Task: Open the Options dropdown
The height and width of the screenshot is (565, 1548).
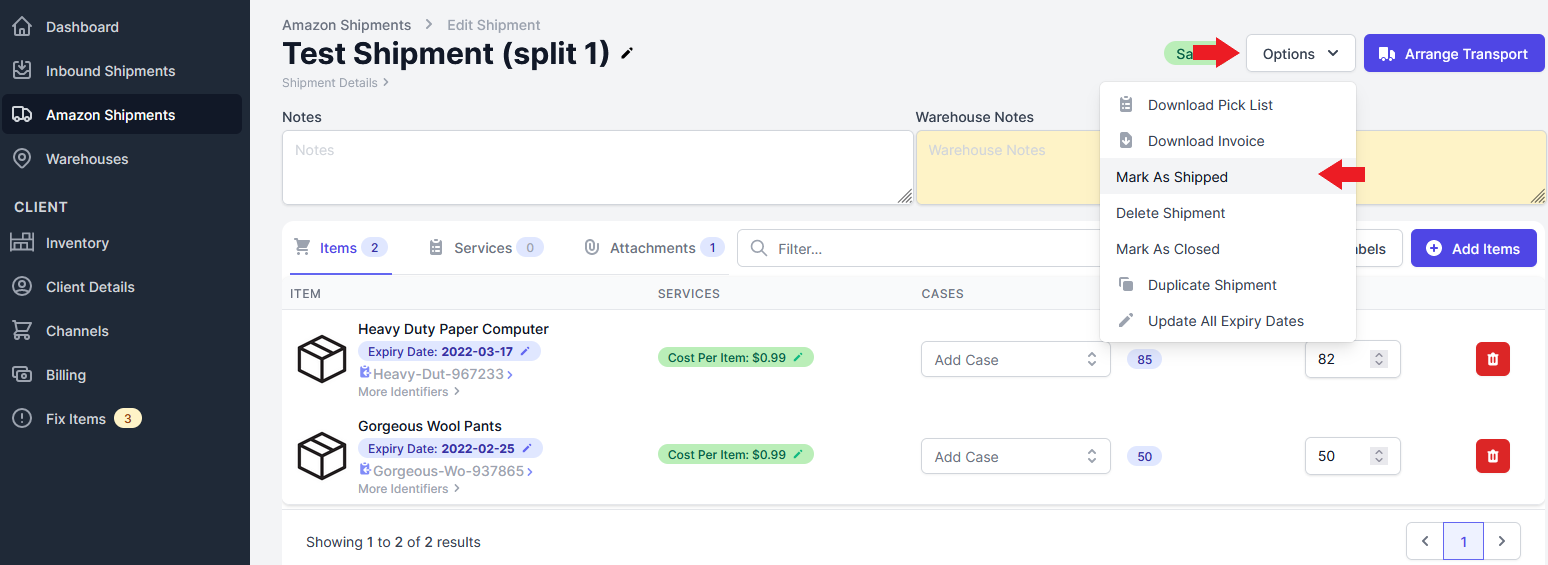Action: (1300, 54)
